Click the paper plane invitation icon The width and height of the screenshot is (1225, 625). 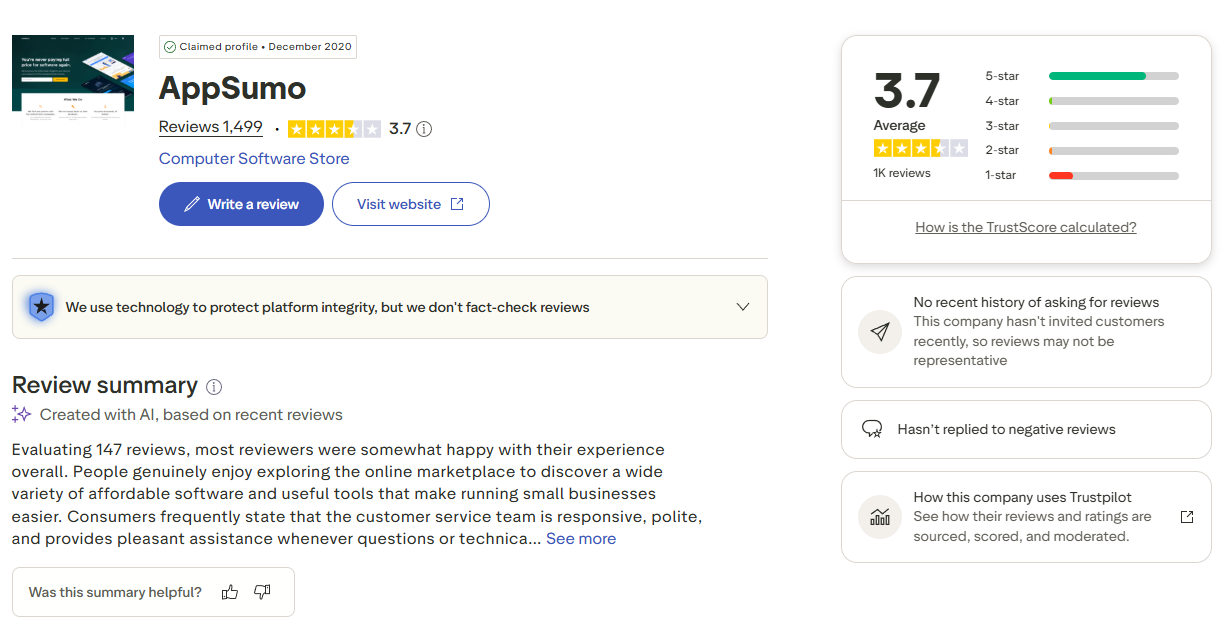tap(880, 332)
